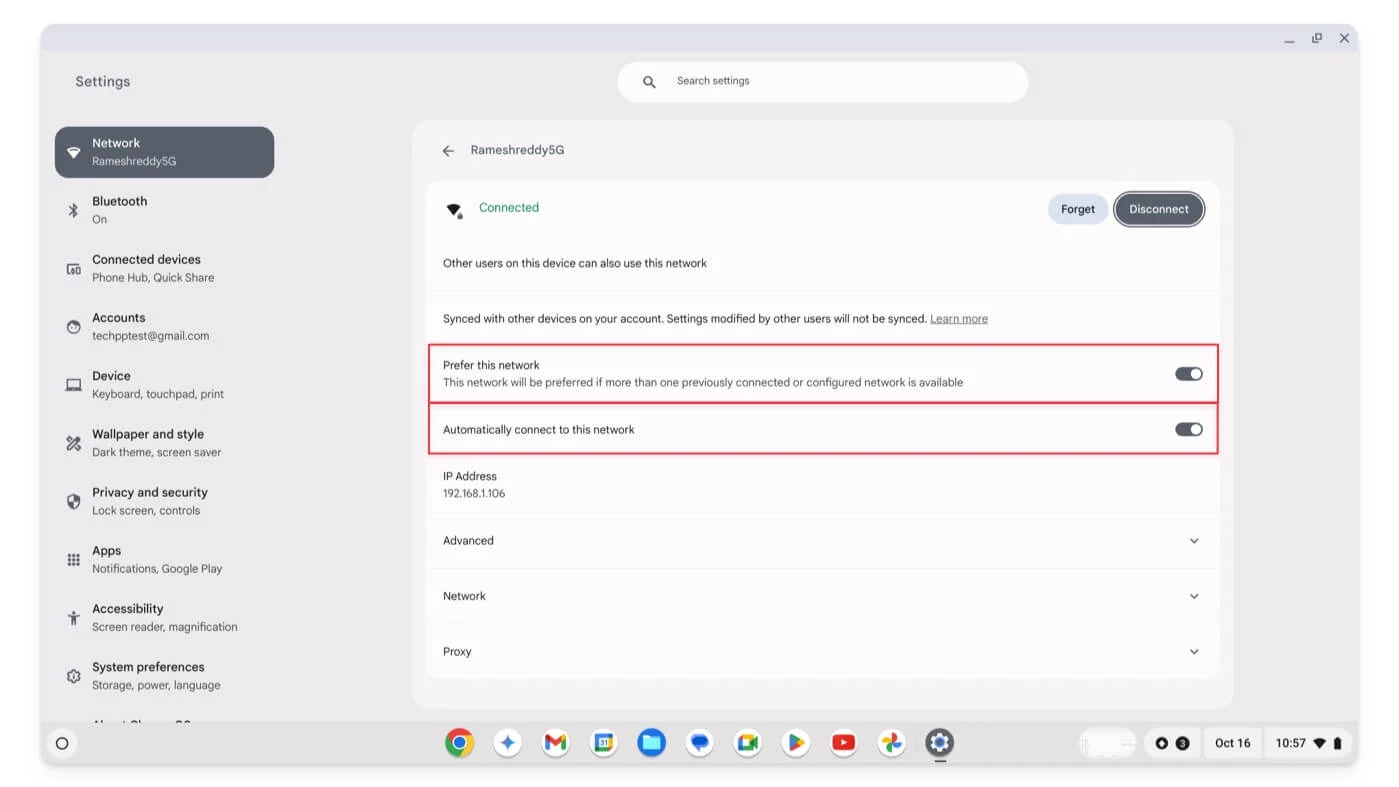Viewport: 1399px width, 787px height.
Task: Open YouTube from the shelf
Action: (x=843, y=743)
